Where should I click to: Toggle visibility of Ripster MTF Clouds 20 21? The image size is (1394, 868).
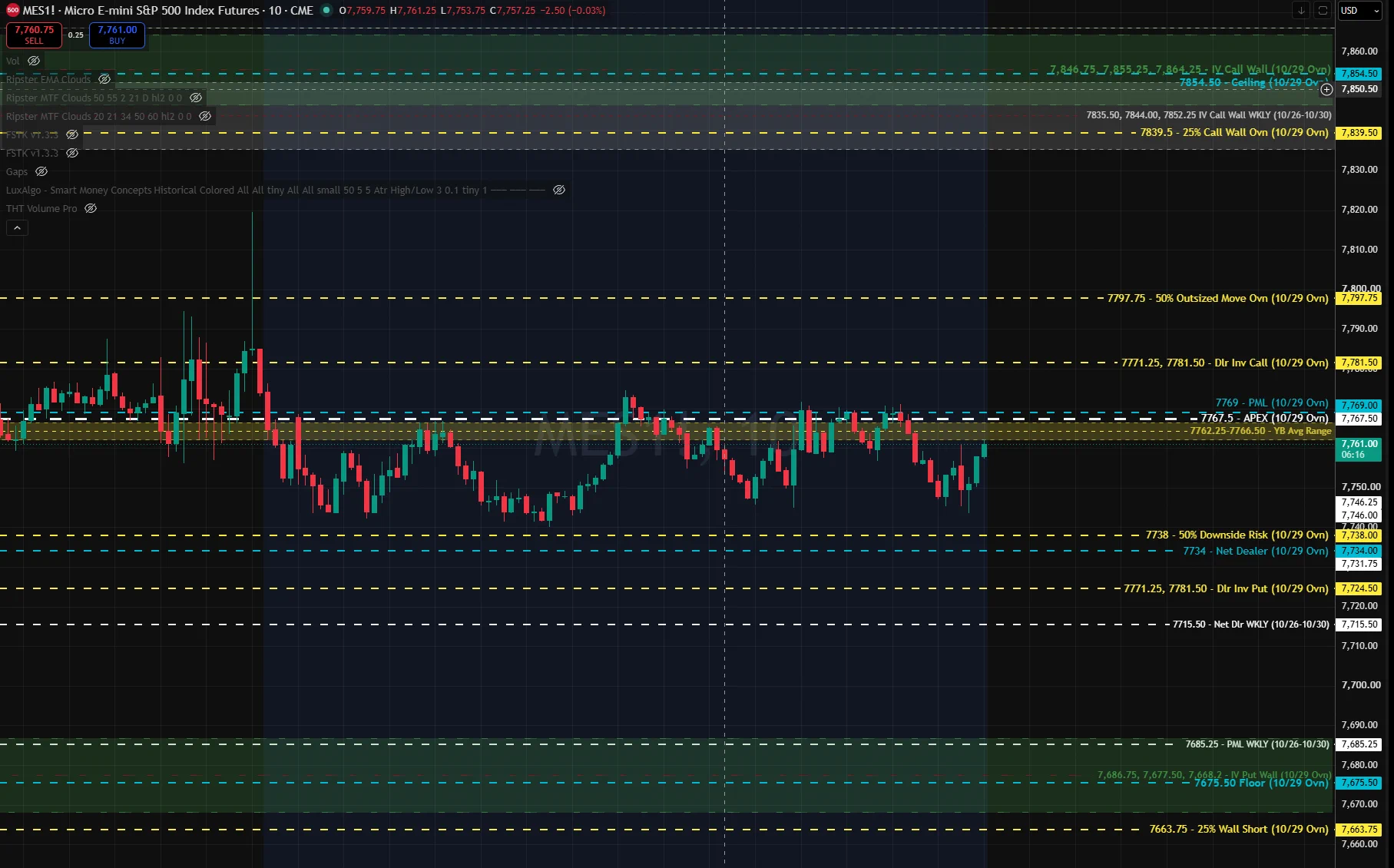(205, 116)
